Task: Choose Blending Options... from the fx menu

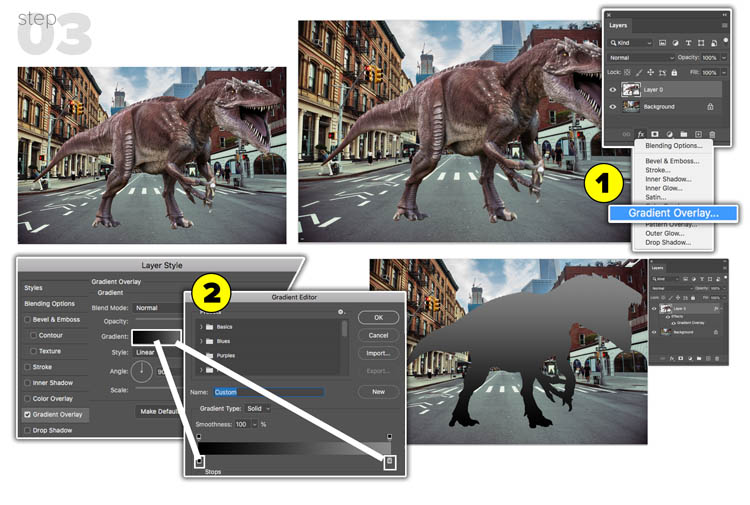Action: pos(673,145)
